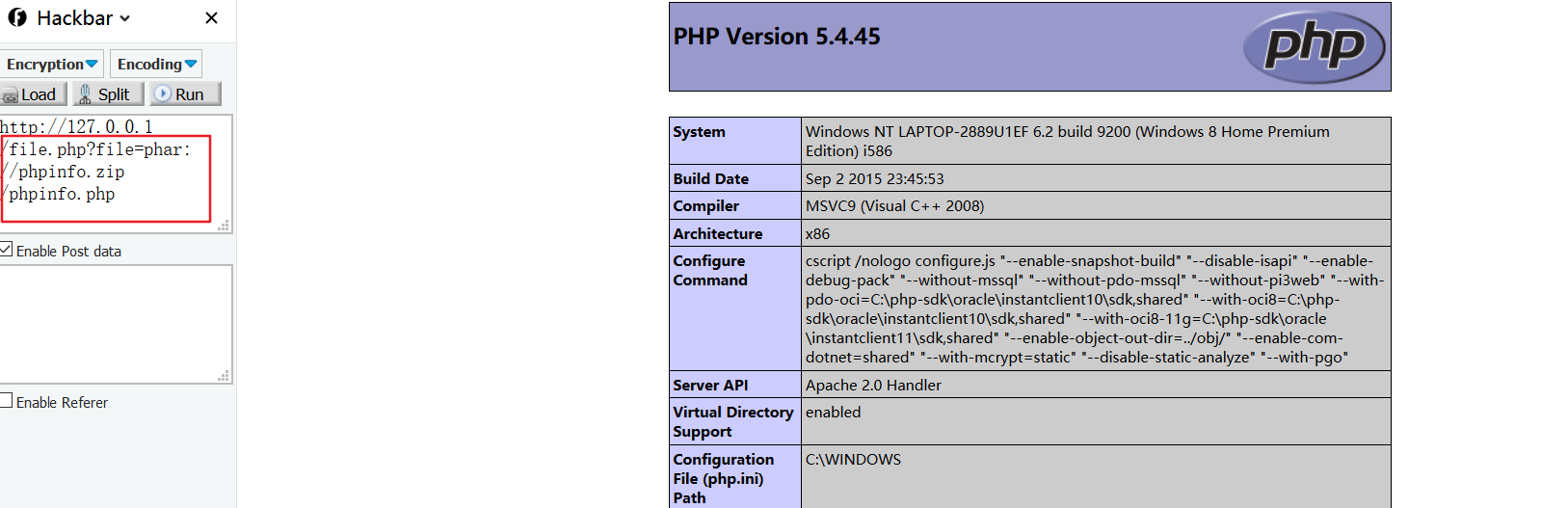Click the Windows NT LAPTOP system value

pos(1068,142)
